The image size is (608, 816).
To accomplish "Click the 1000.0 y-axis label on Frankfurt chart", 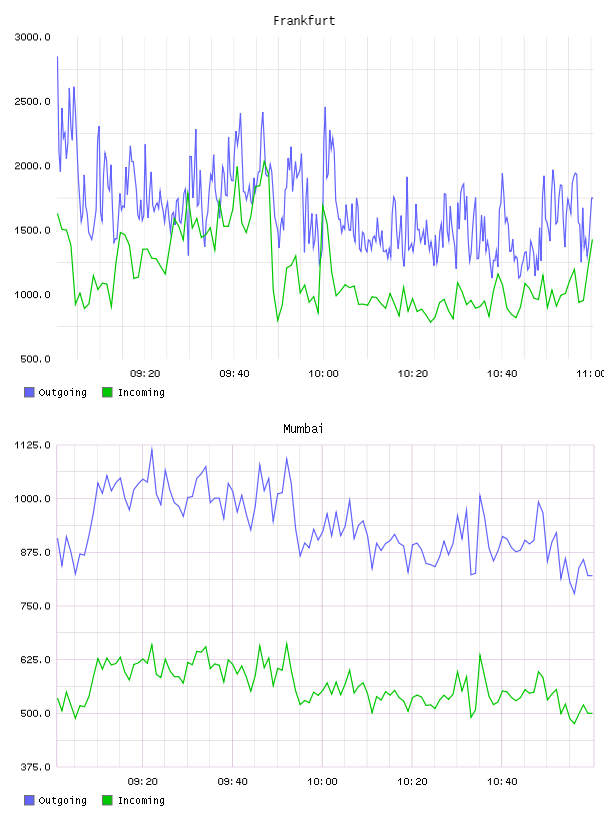I will [x=32, y=295].
